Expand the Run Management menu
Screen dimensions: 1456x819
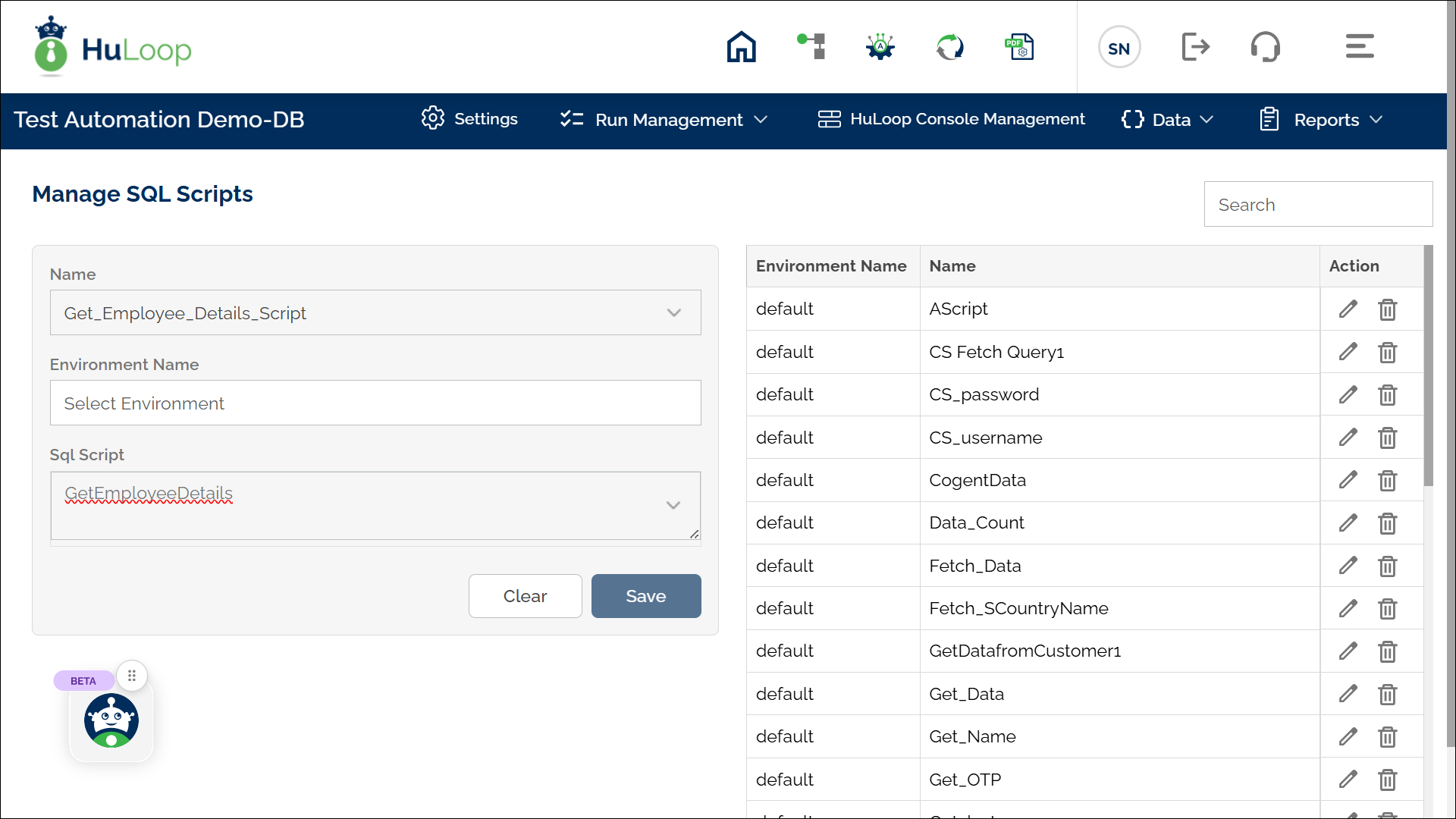pyautogui.click(x=664, y=120)
